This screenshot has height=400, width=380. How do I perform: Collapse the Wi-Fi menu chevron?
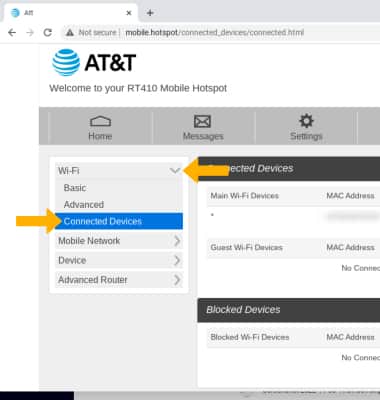click(x=175, y=171)
